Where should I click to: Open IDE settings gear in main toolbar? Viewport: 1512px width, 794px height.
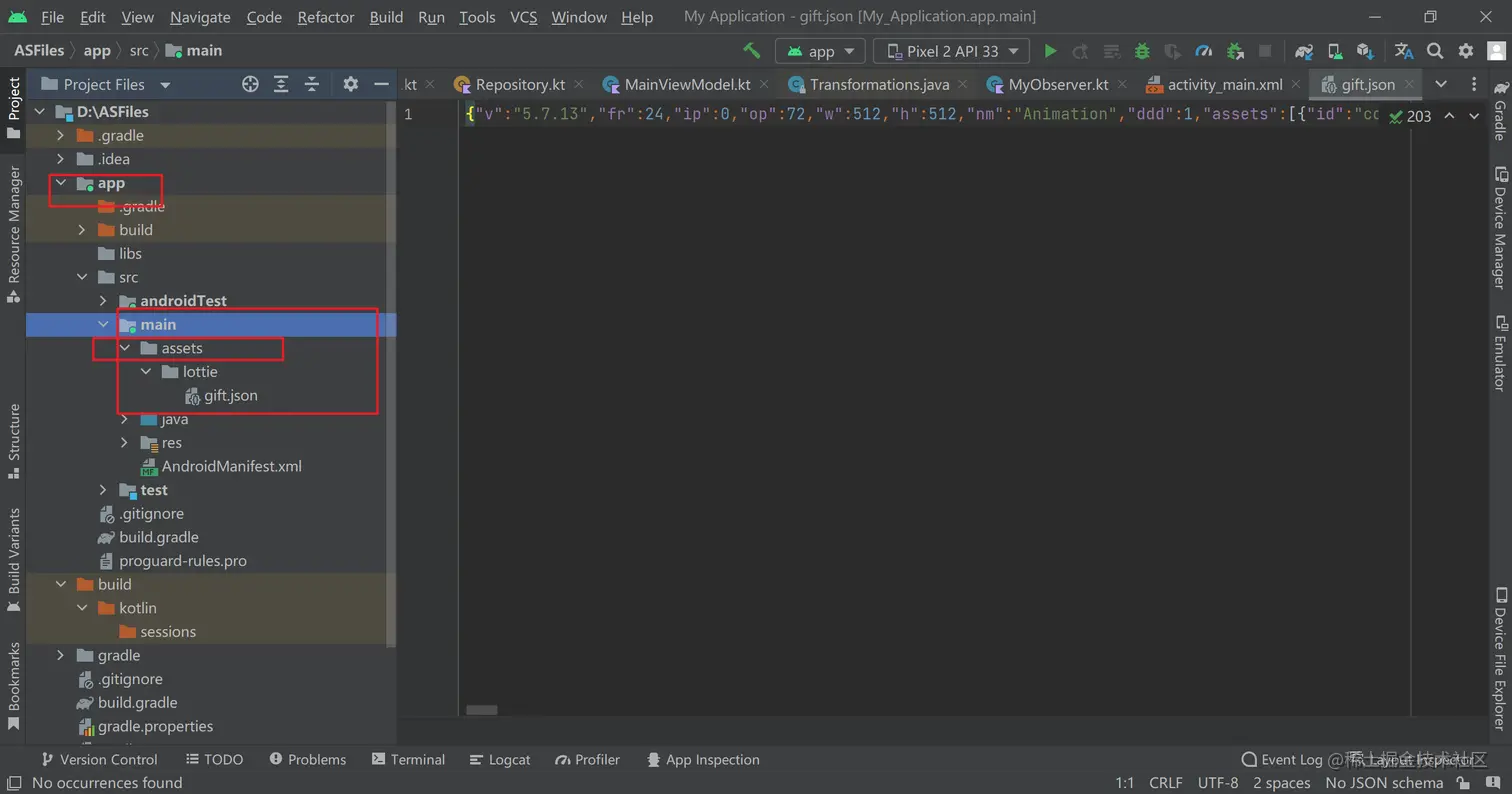pos(1466,51)
